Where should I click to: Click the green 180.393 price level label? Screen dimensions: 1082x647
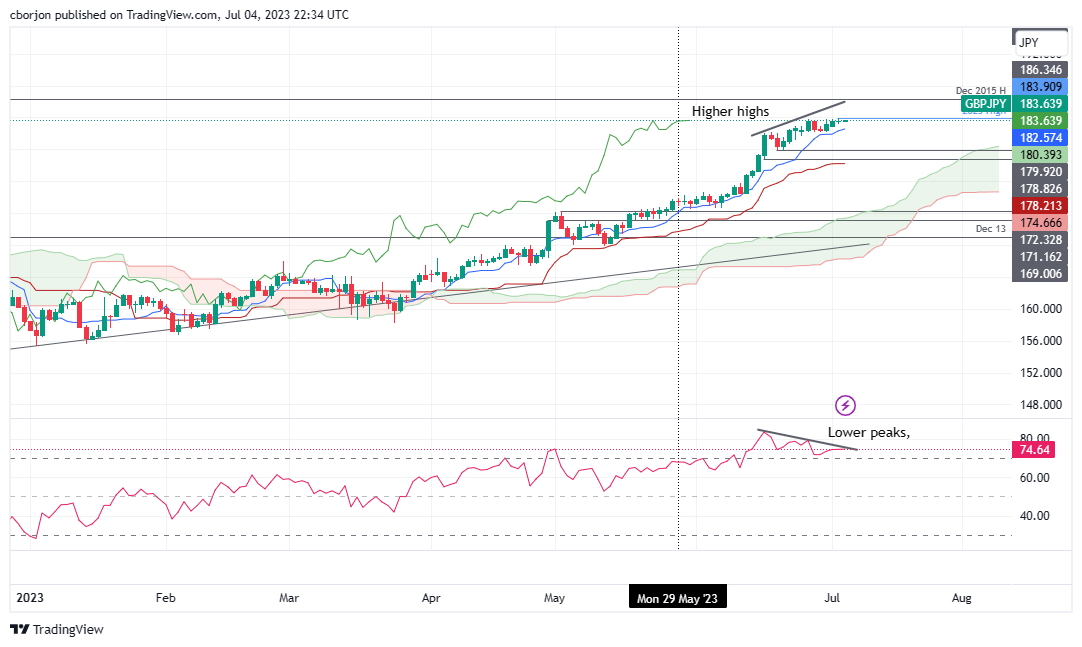pos(1040,155)
